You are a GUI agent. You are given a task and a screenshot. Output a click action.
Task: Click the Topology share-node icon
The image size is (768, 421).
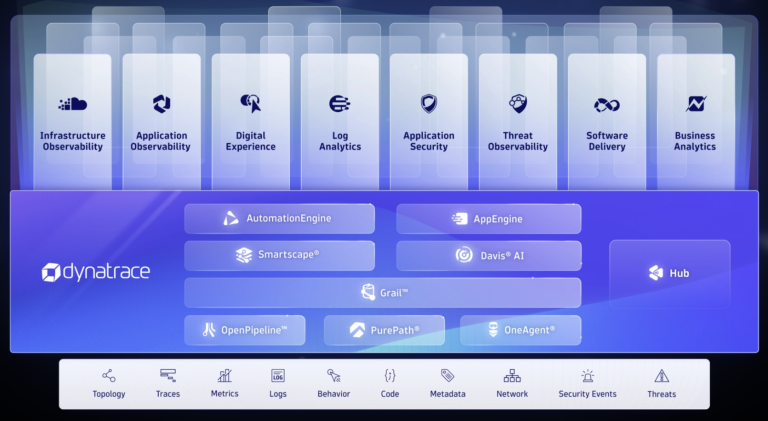(x=109, y=376)
